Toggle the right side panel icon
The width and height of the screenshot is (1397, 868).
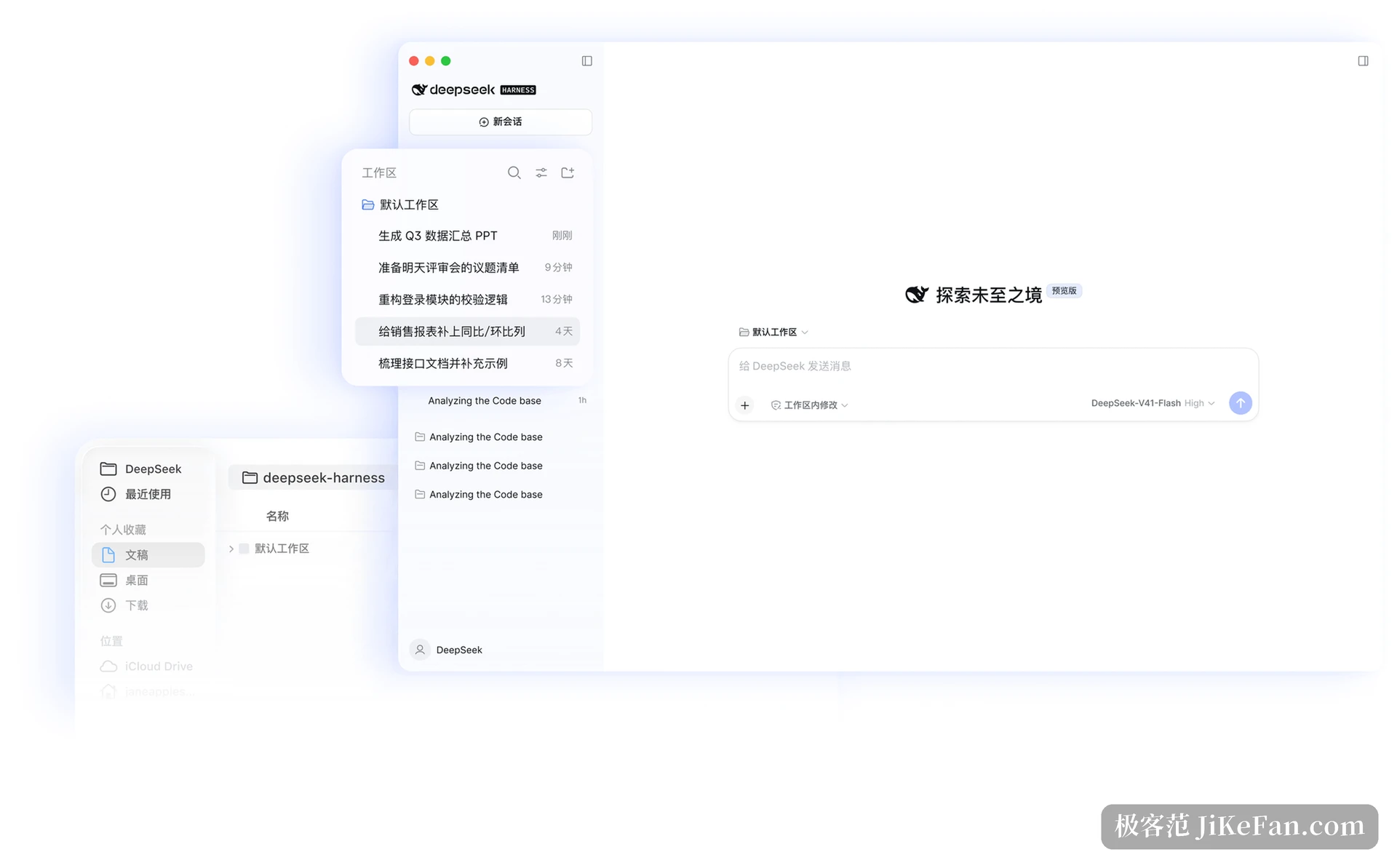tap(1363, 61)
